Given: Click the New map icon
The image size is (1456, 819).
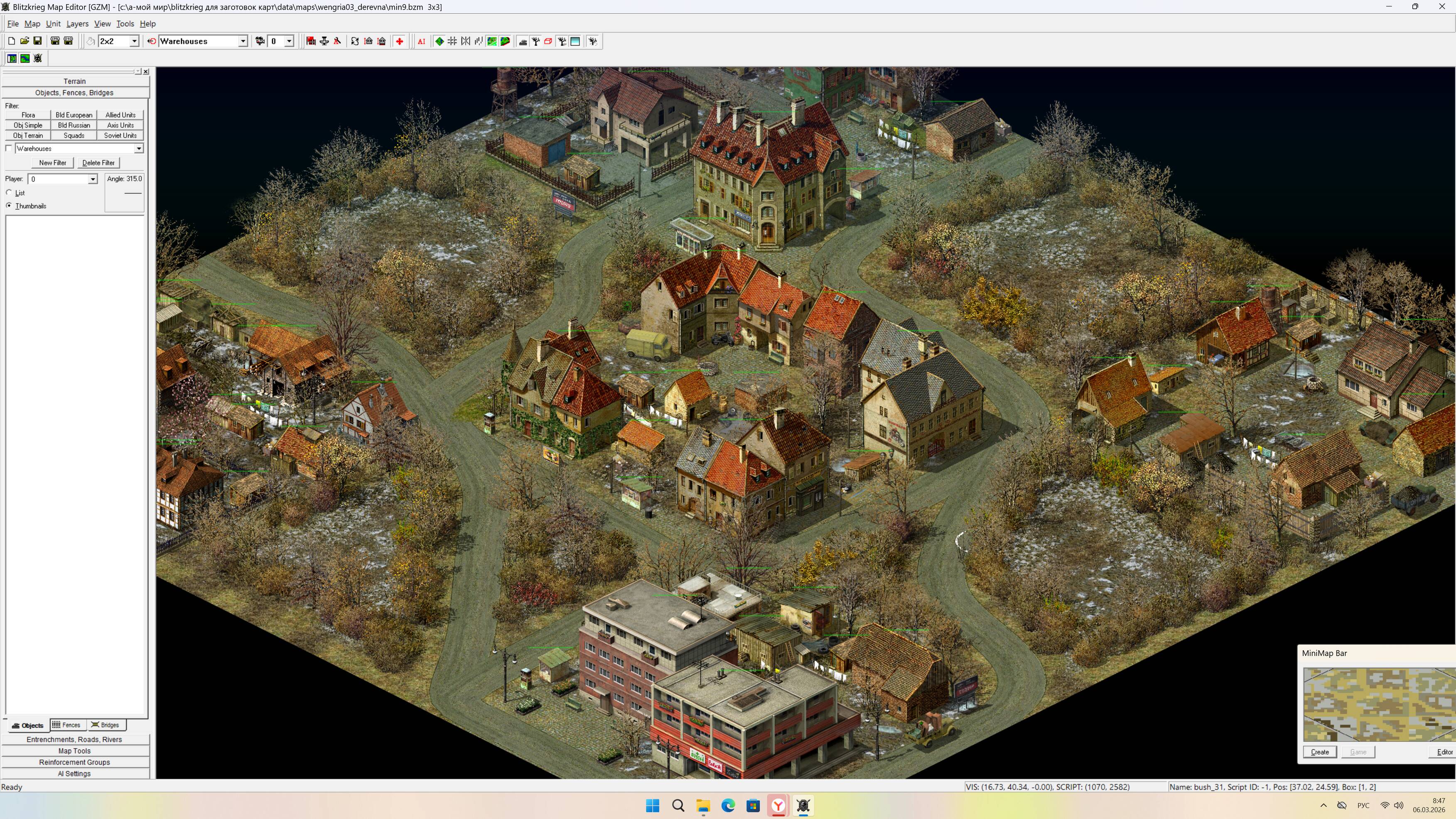Looking at the screenshot, I should click(11, 41).
